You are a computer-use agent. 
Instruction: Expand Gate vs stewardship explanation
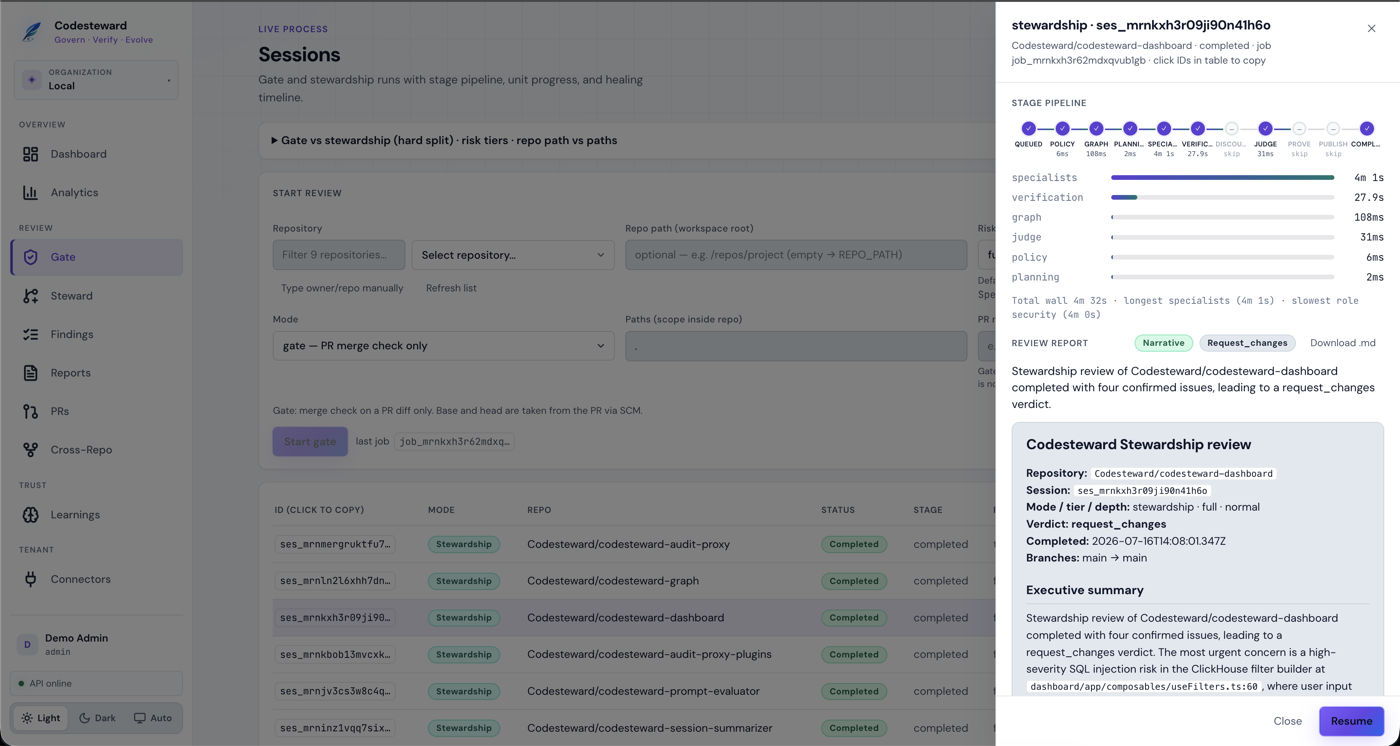point(444,141)
